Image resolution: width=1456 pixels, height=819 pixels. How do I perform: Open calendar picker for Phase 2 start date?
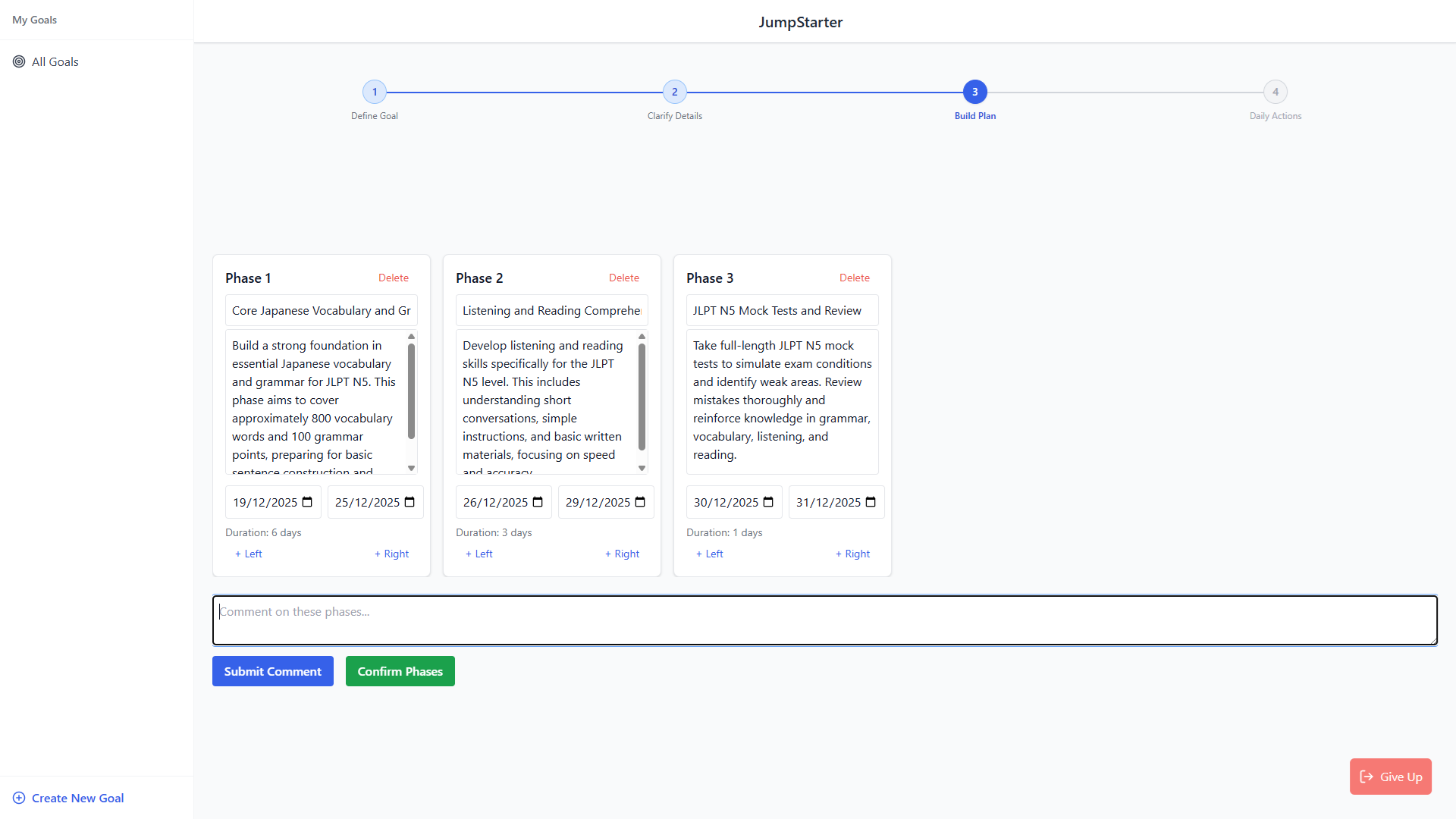pyautogui.click(x=538, y=502)
